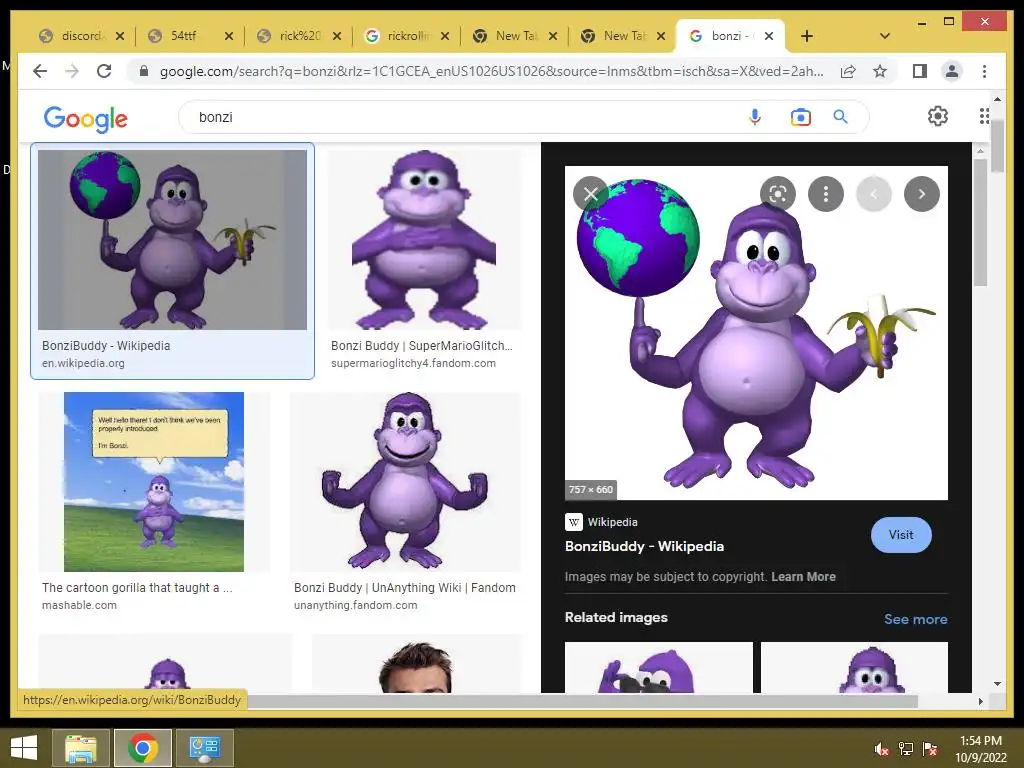Viewport: 1024px width, 768px height.
Task: Click the padlock site info icon
Action: [x=144, y=71]
